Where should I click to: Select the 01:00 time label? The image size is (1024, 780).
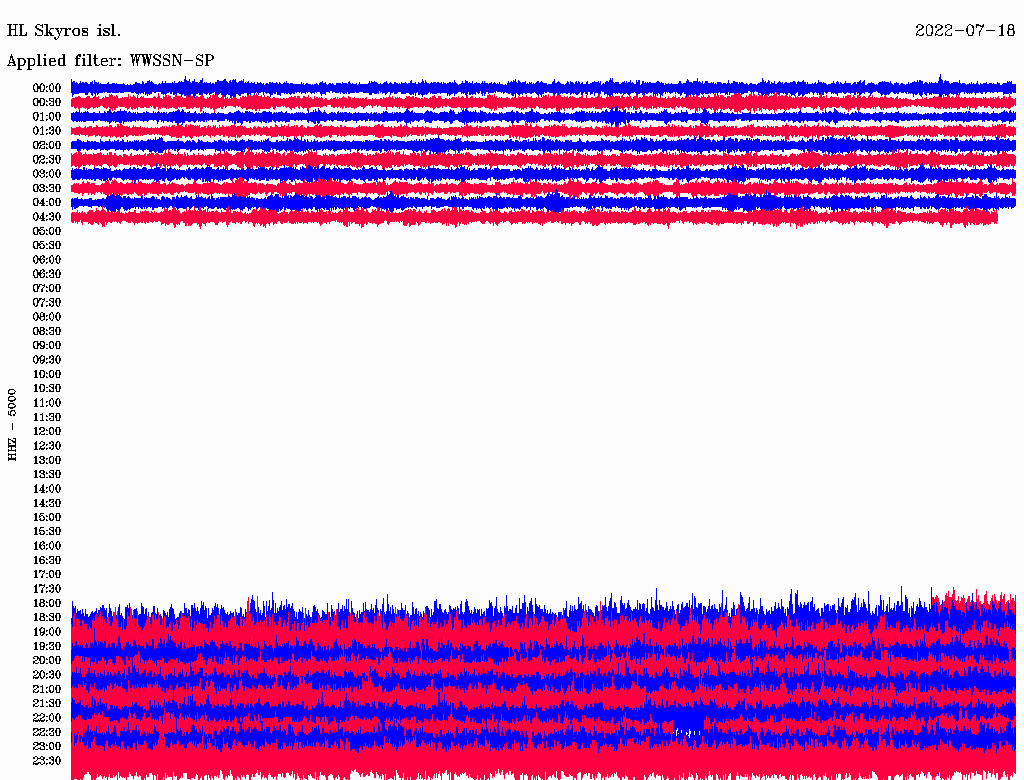coord(47,116)
